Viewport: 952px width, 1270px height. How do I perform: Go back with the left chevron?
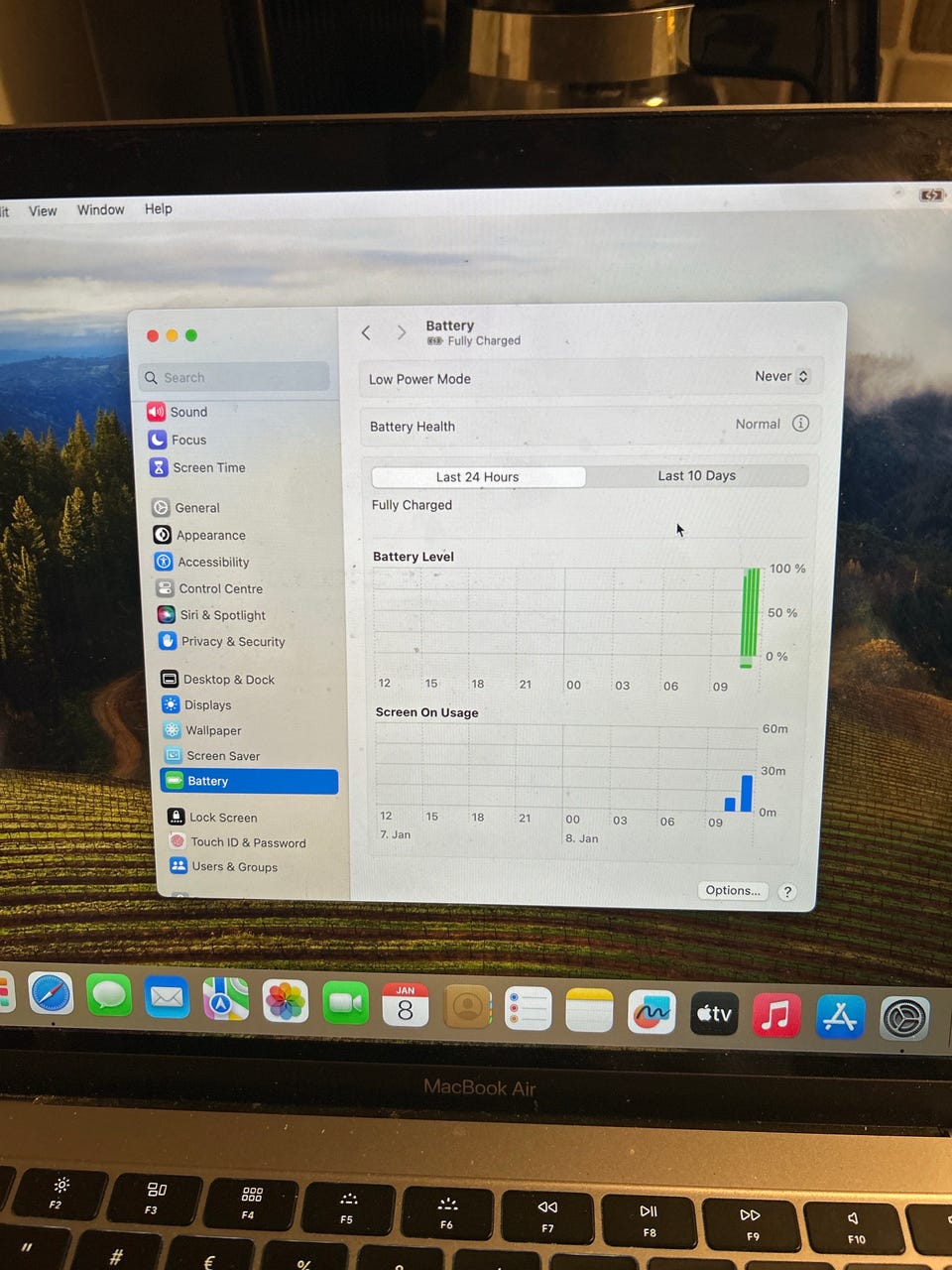coord(366,332)
